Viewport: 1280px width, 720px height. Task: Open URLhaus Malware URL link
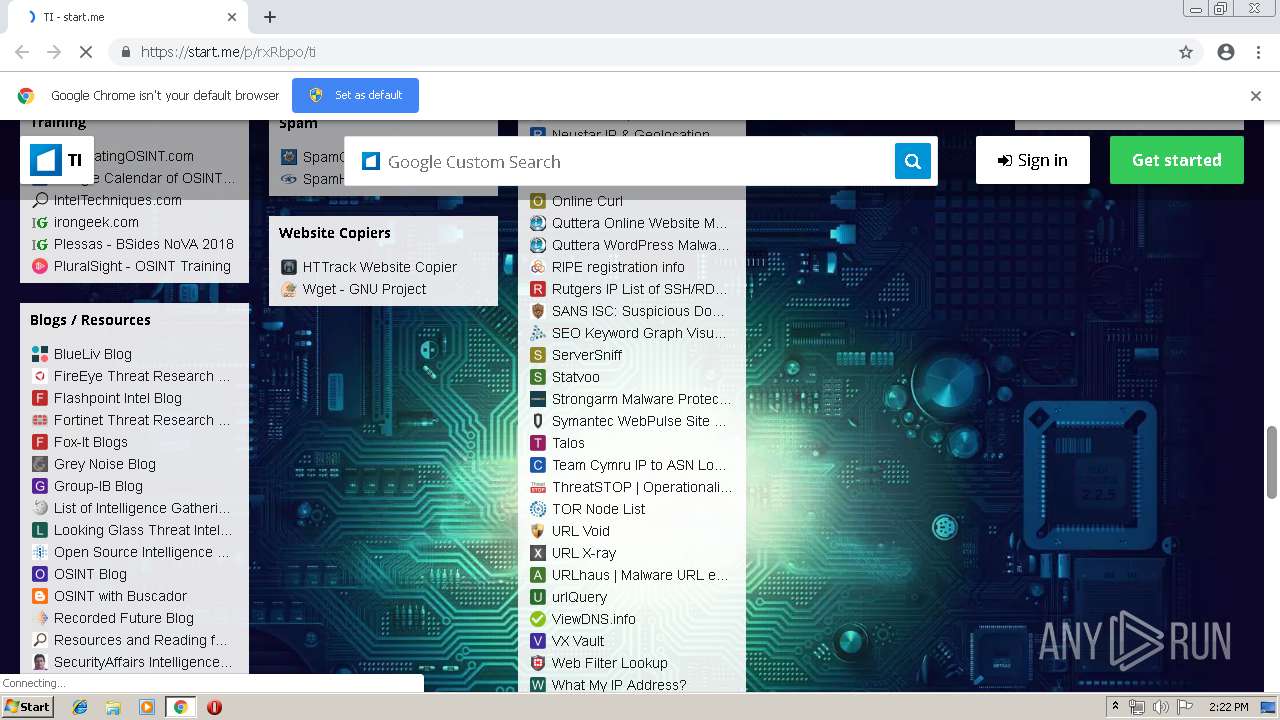point(640,575)
